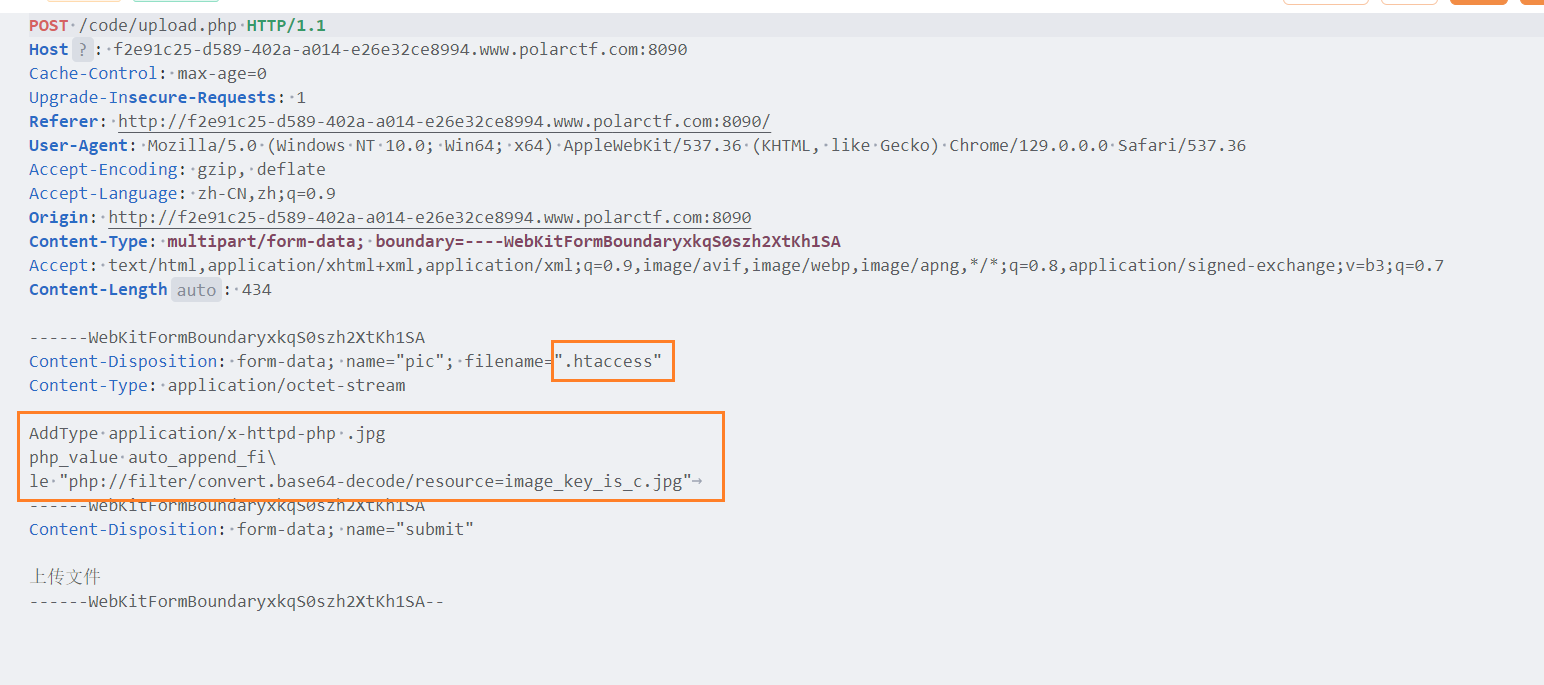Click the 上传文件 body text
The height and width of the screenshot is (685, 1544).
point(65,577)
